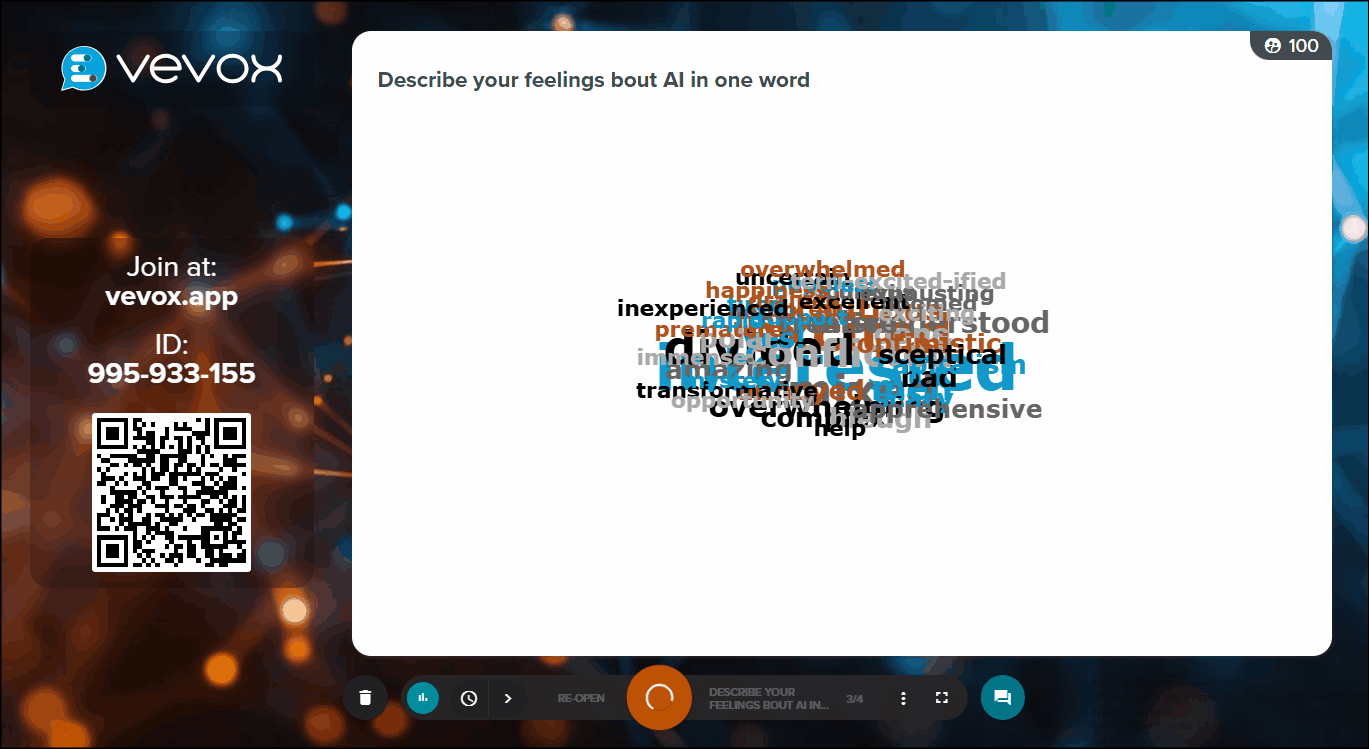Click the vevox.app join address
Image resolution: width=1369 pixels, height=749 pixels.
pos(171,297)
